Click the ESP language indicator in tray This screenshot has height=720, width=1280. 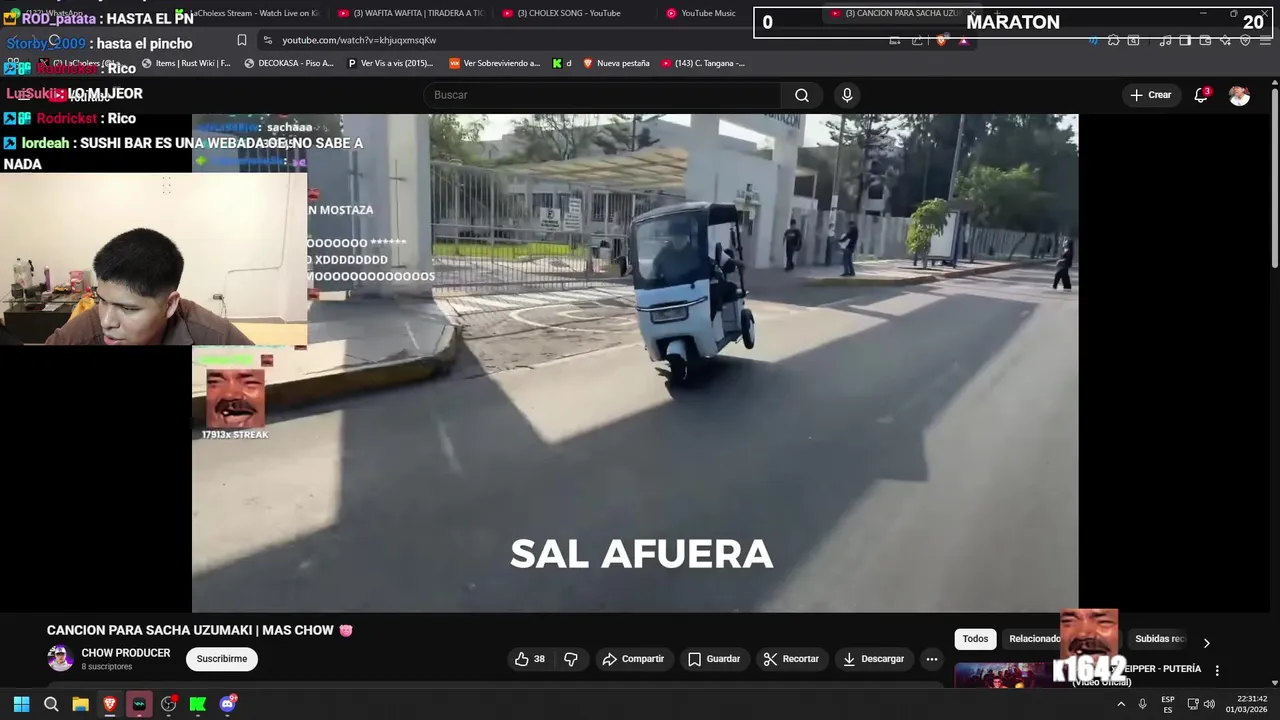[x=1168, y=704]
